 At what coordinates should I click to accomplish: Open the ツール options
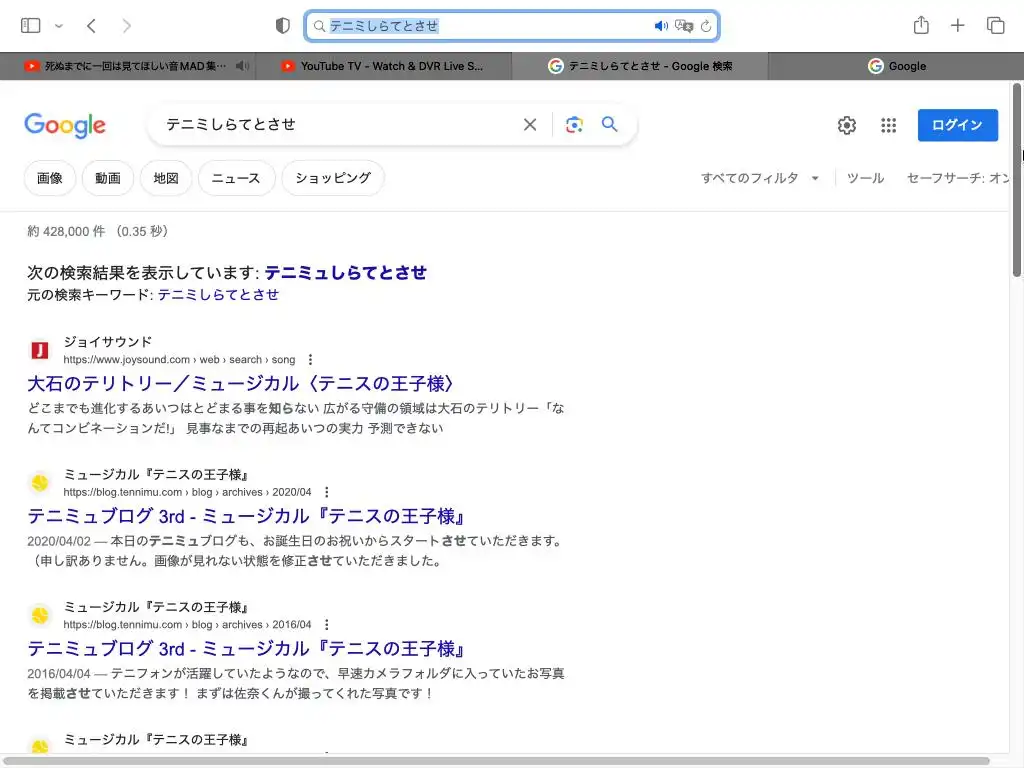(865, 178)
